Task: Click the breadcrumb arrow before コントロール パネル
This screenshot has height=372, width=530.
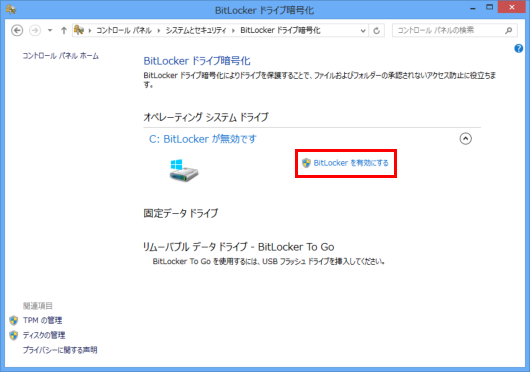Action: pyautogui.click(x=90, y=31)
